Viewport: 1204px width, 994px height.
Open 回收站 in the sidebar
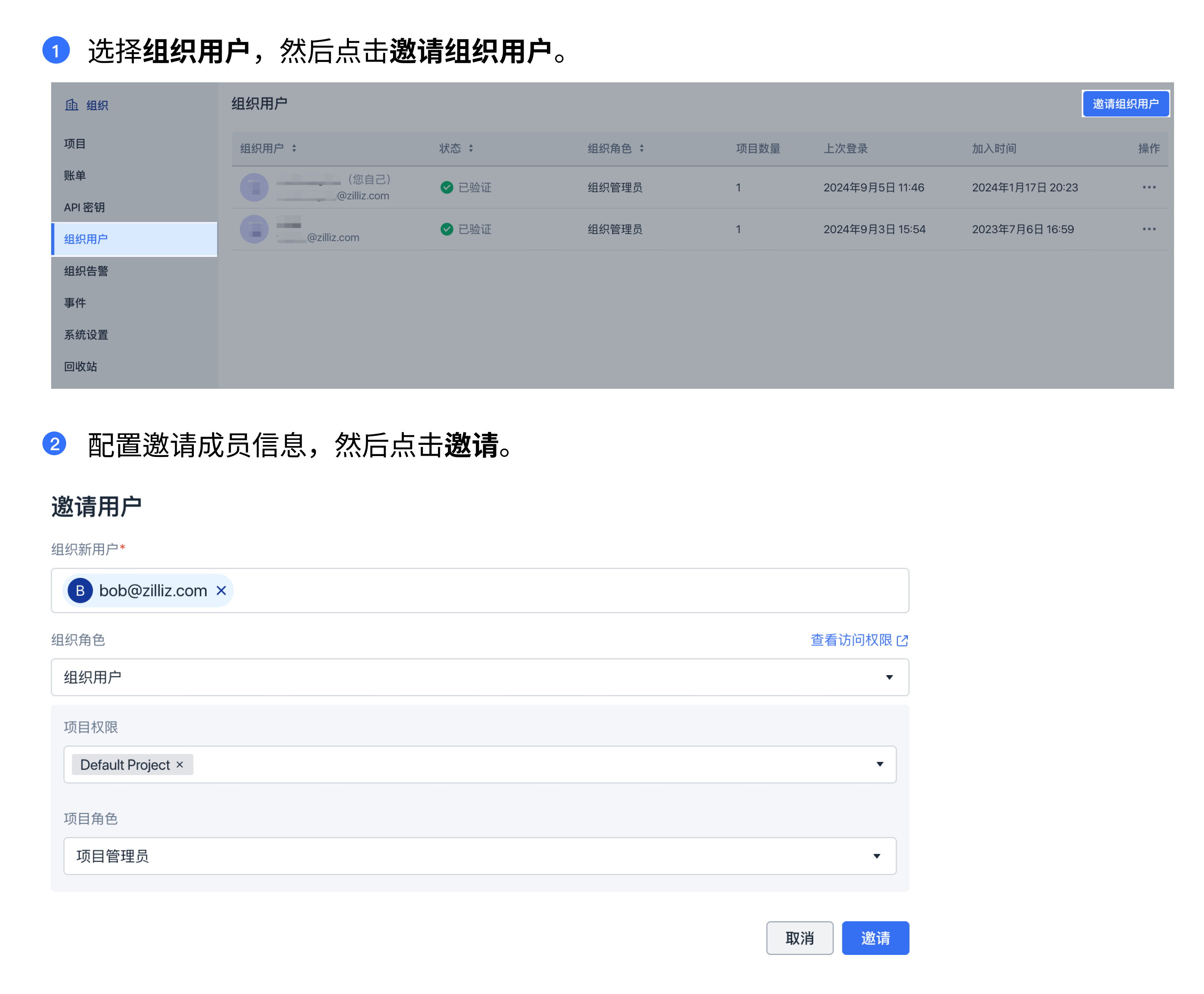[80, 366]
